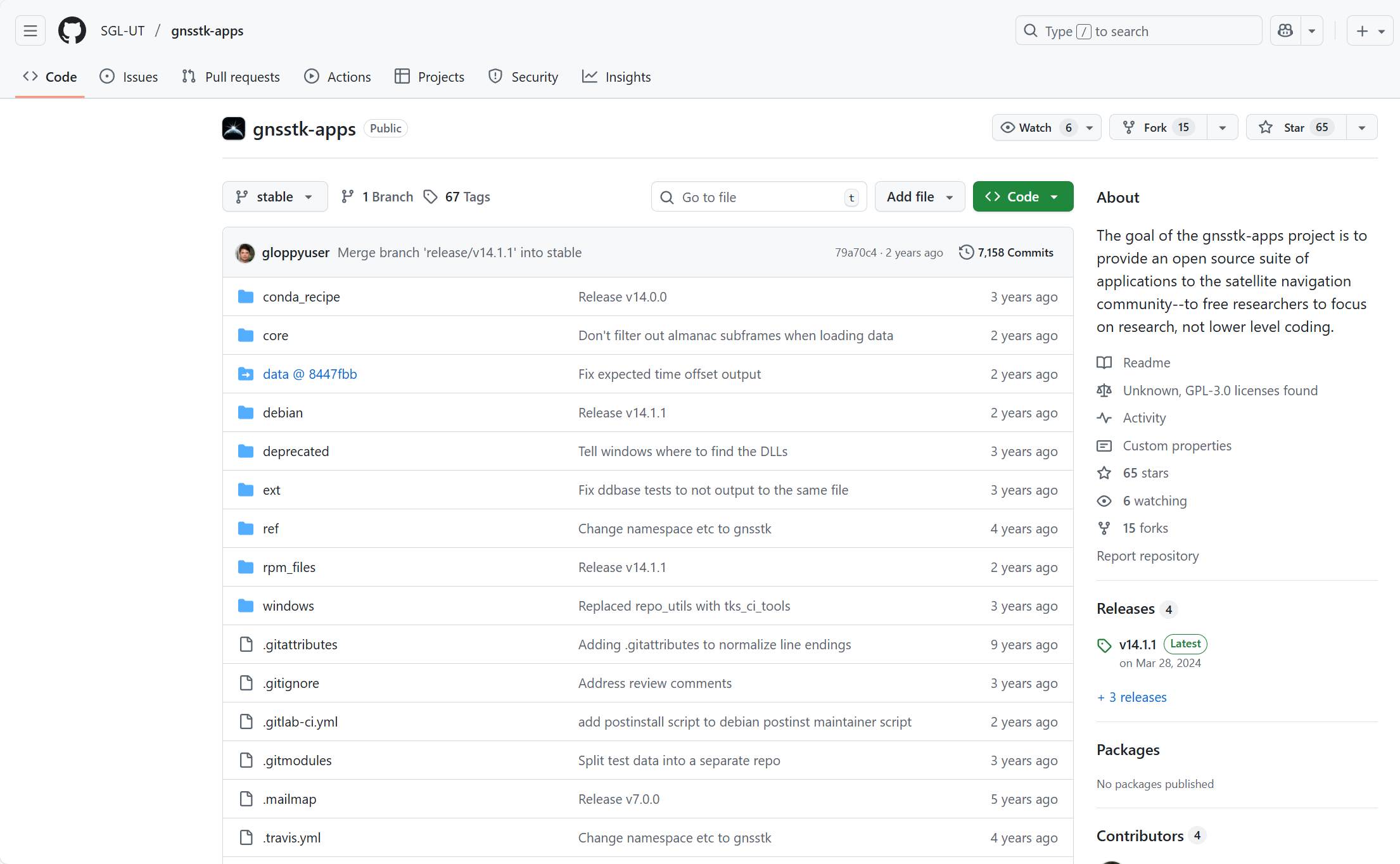Click the plus create-new icon
The height and width of the screenshot is (864, 1400).
click(1362, 30)
